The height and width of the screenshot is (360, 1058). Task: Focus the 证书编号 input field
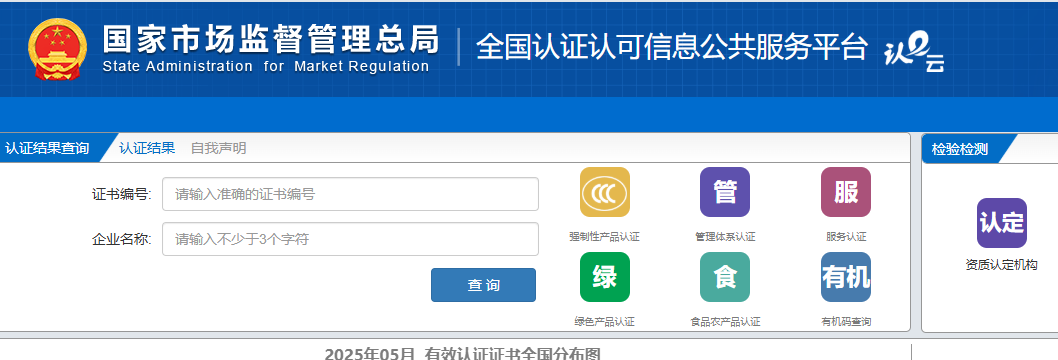point(350,194)
